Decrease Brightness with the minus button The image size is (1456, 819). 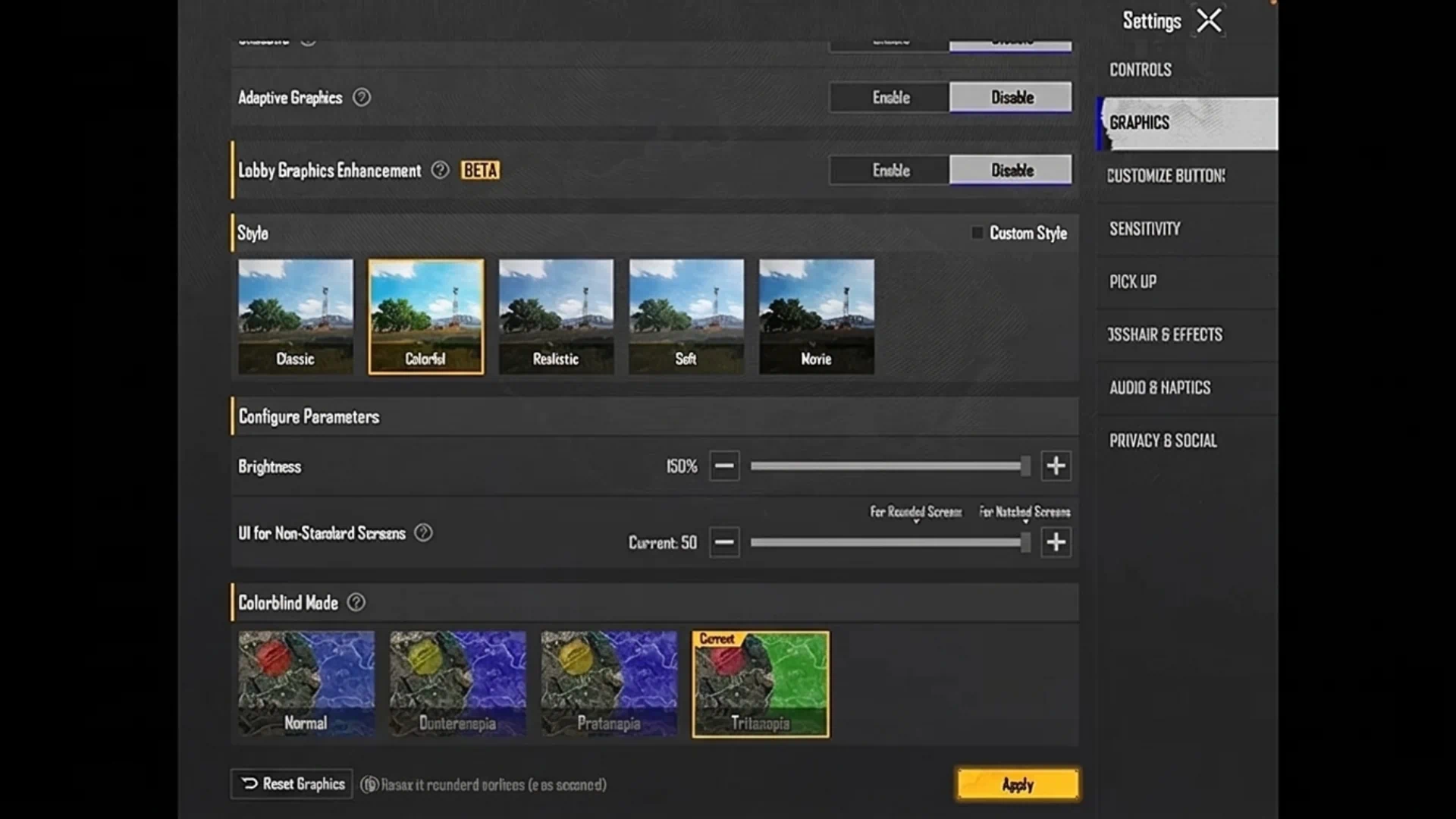pyautogui.click(x=724, y=466)
